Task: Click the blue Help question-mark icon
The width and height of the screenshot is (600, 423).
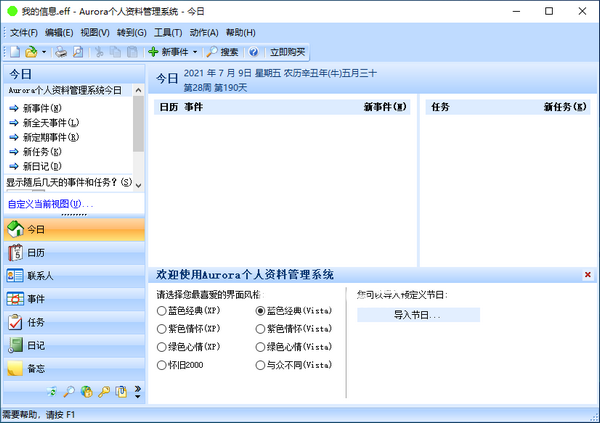Action: tap(253, 52)
